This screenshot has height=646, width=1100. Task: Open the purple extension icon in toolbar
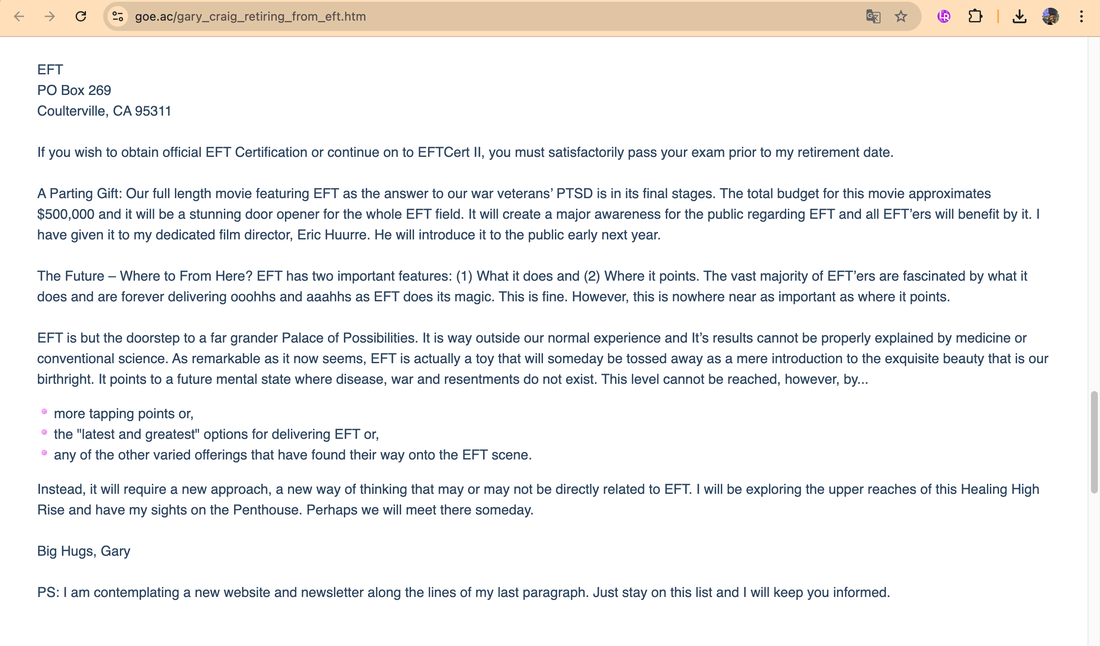tap(944, 16)
